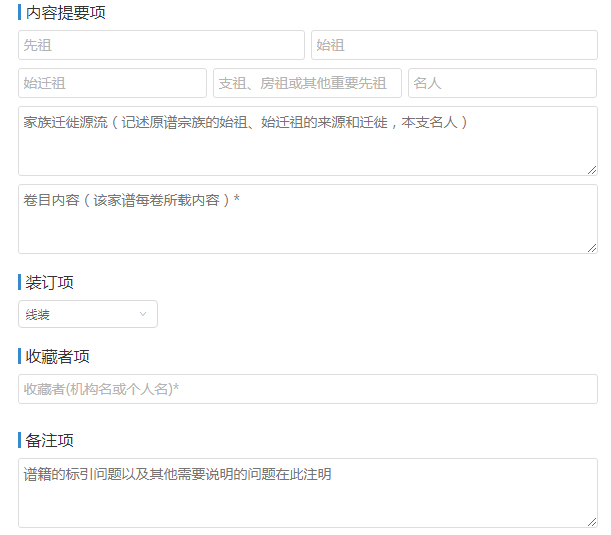Screen dimensions: 611x535
Task: Click the 卷目内容 text area
Action: pyautogui.click(x=307, y=219)
